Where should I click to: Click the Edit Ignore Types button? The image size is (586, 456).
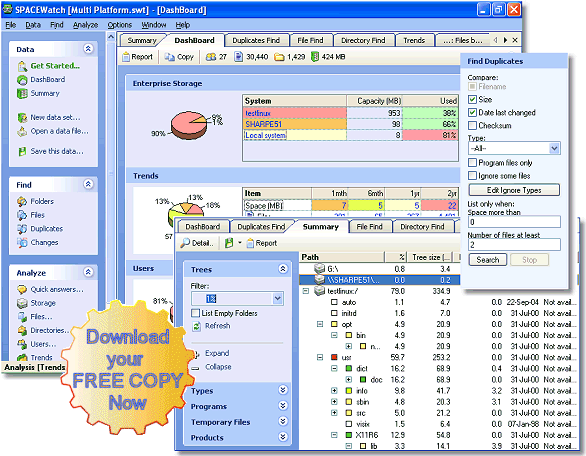[514, 190]
